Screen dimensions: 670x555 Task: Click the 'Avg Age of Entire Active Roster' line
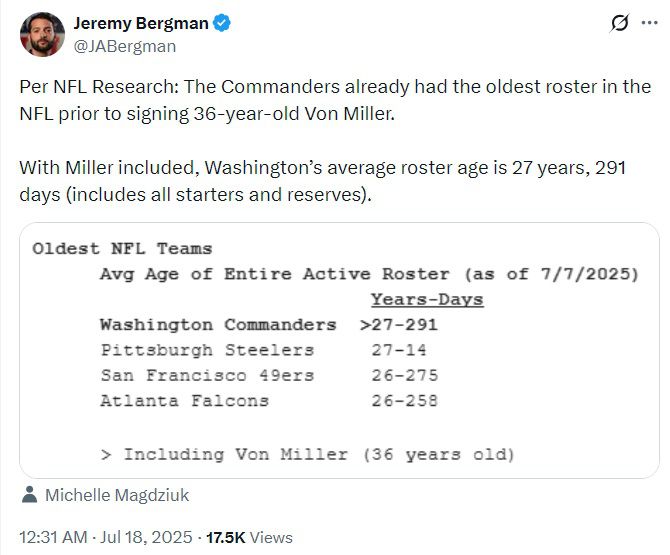368,274
